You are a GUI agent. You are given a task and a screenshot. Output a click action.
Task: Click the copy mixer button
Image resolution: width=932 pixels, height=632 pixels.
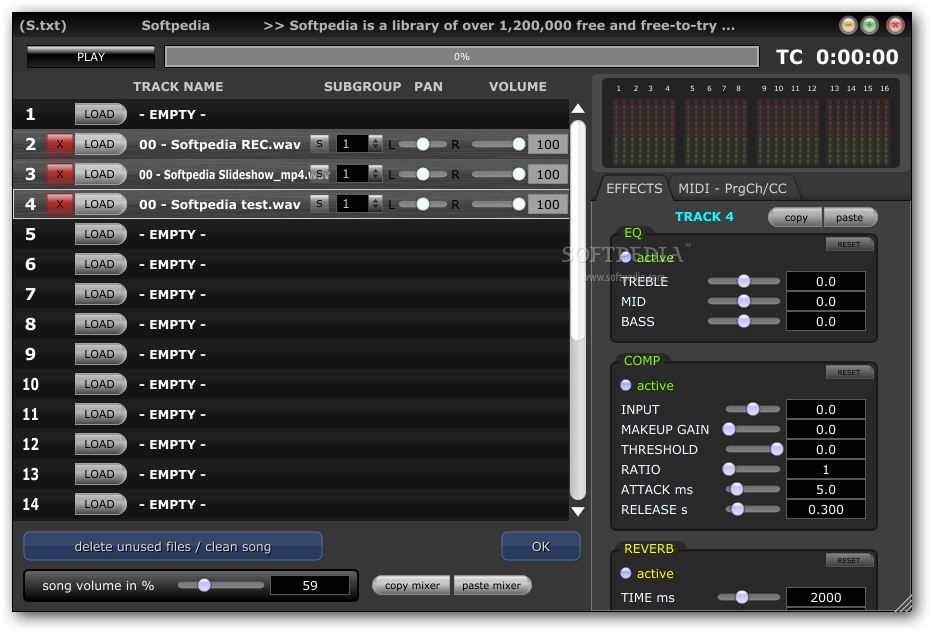[x=412, y=585]
